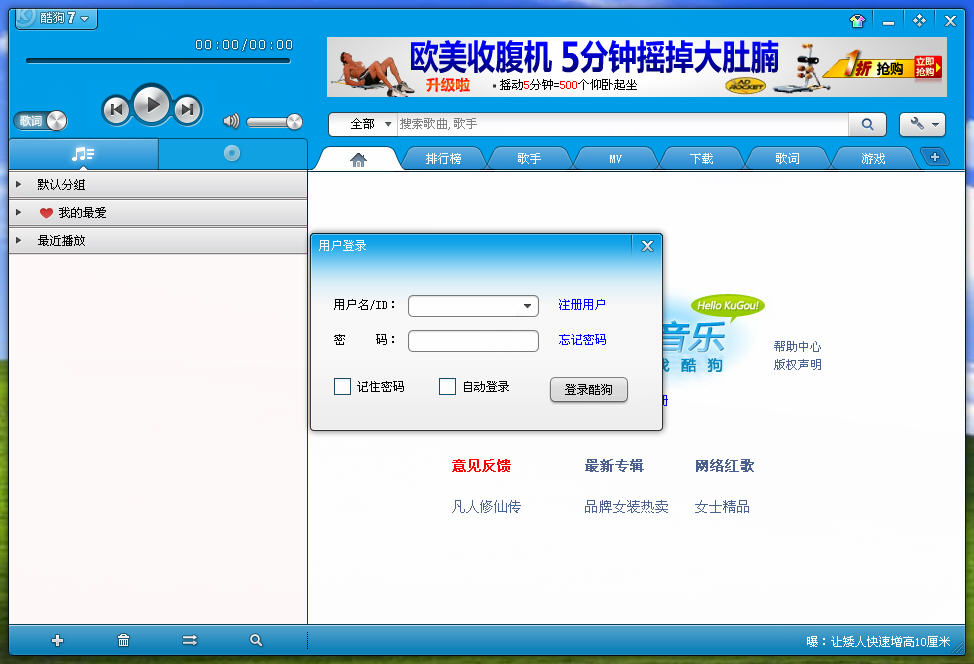Open the 下载 tab
This screenshot has width=974, height=664.
[x=701, y=159]
